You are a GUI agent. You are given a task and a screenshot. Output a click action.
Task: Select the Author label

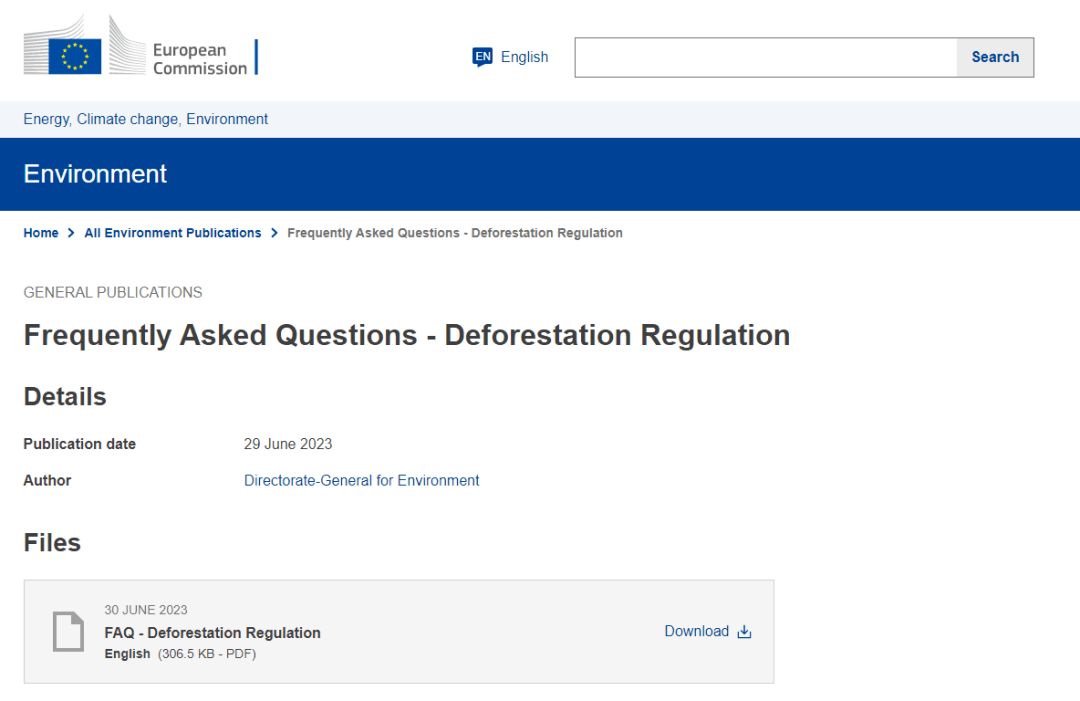(48, 481)
